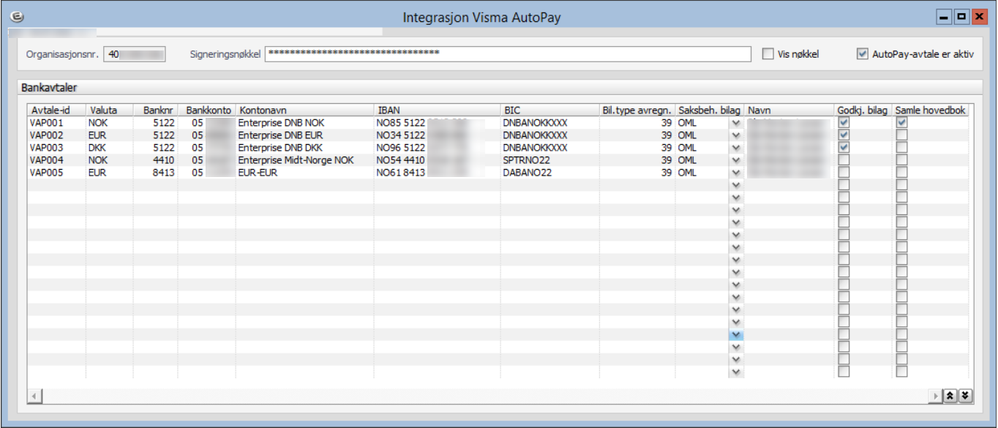Enable Samle hovedbok for VAP004
998x428 pixels.
click(x=902, y=160)
